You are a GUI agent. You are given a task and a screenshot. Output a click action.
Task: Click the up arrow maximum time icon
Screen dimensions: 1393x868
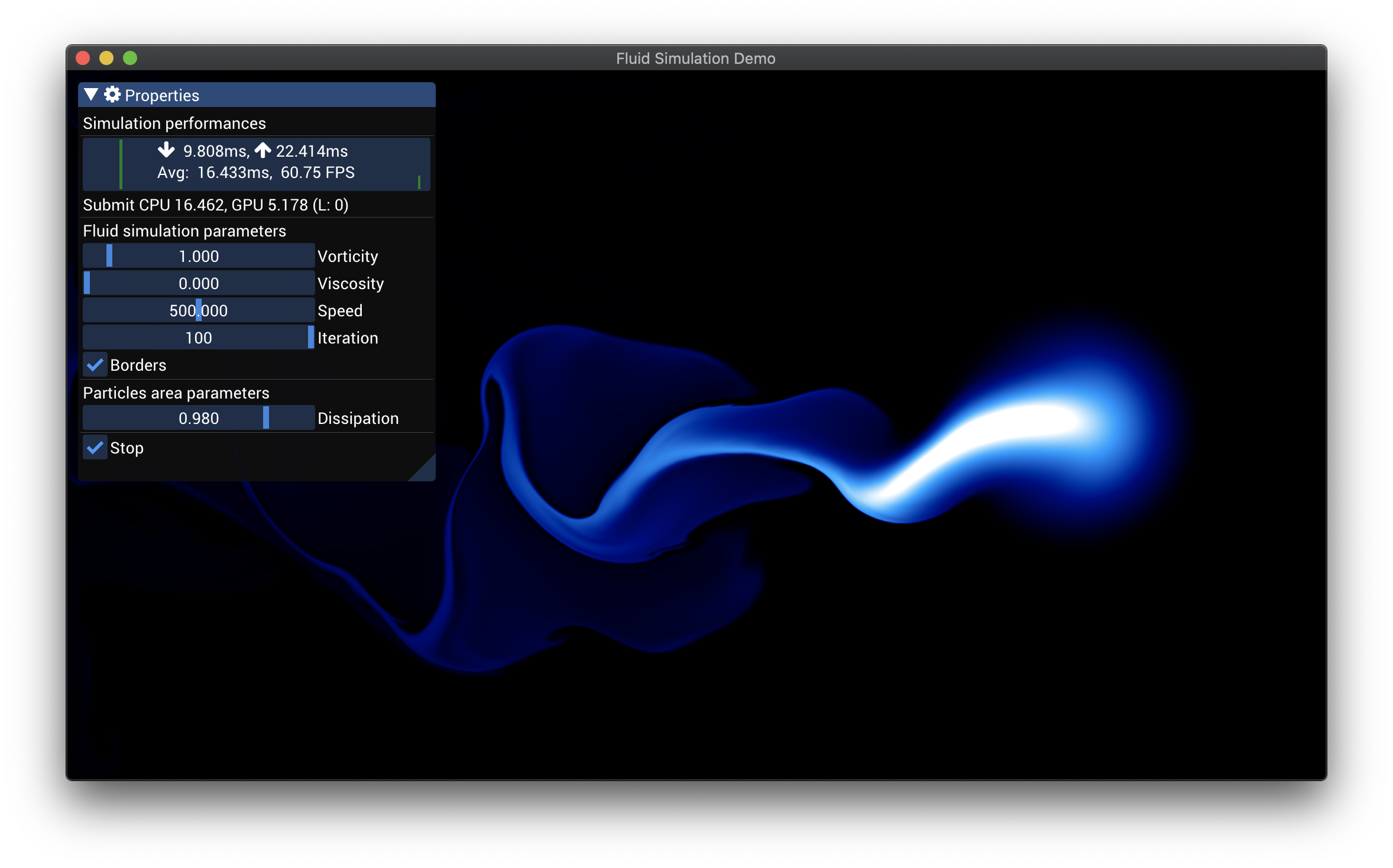263,150
